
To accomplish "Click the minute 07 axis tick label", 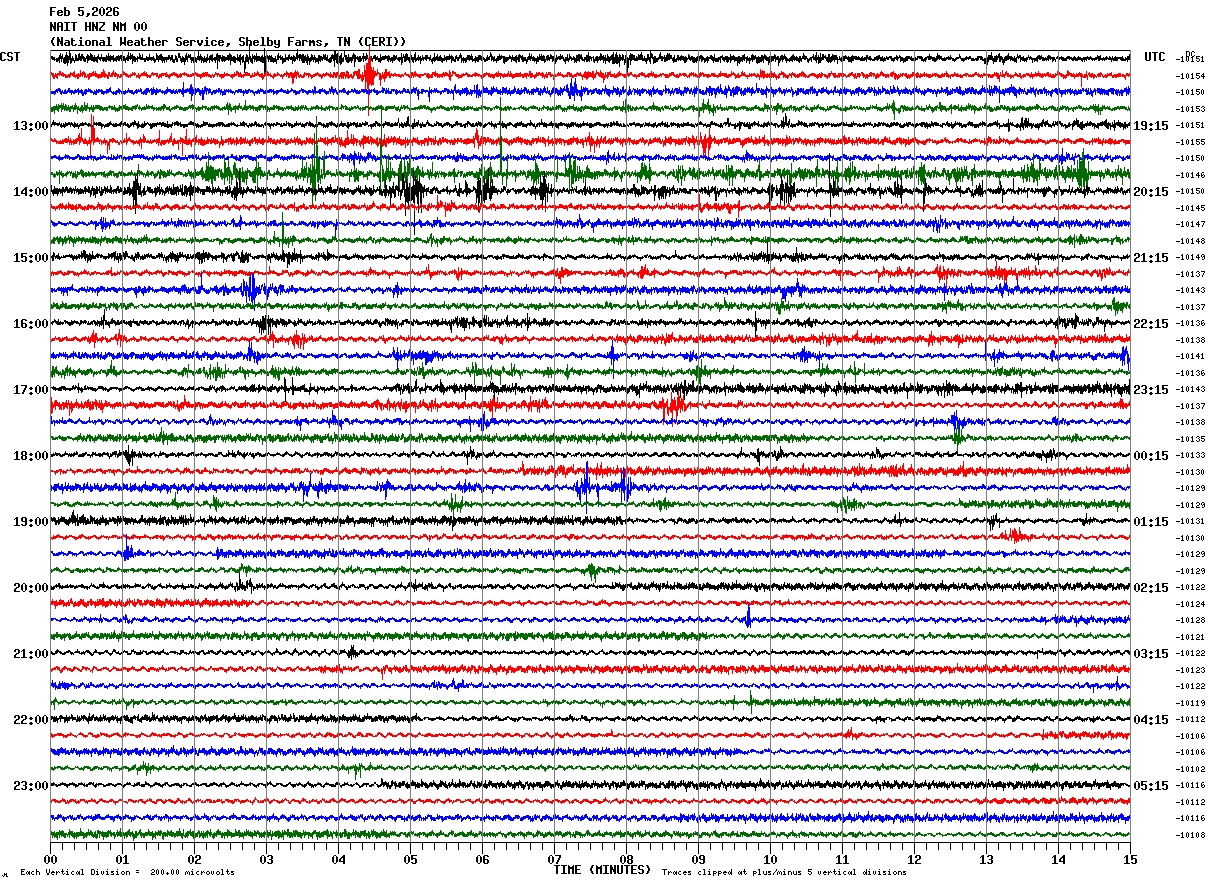I will point(554,859).
